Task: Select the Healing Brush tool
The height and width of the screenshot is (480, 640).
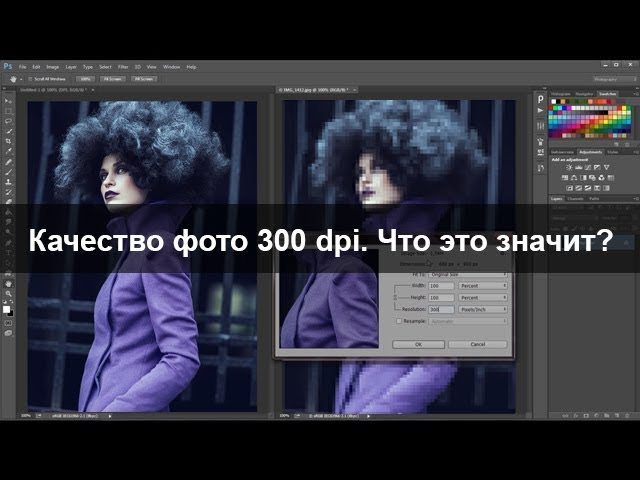Action: (8, 162)
